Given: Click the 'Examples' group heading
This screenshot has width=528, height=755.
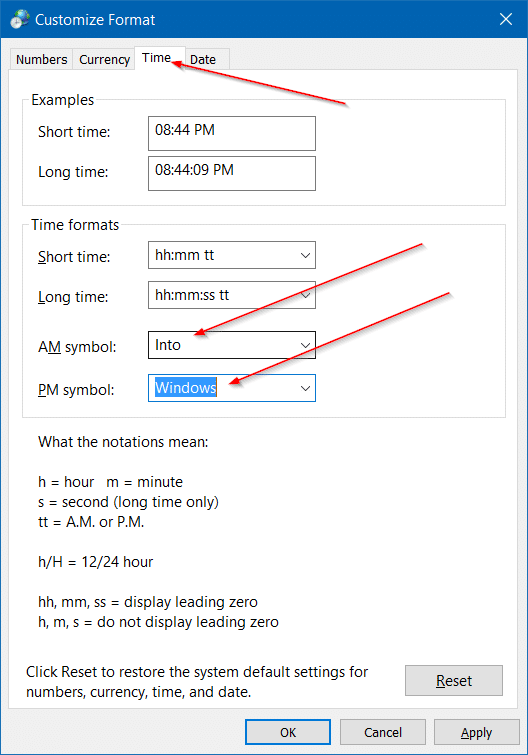Looking at the screenshot, I should tap(63, 100).
